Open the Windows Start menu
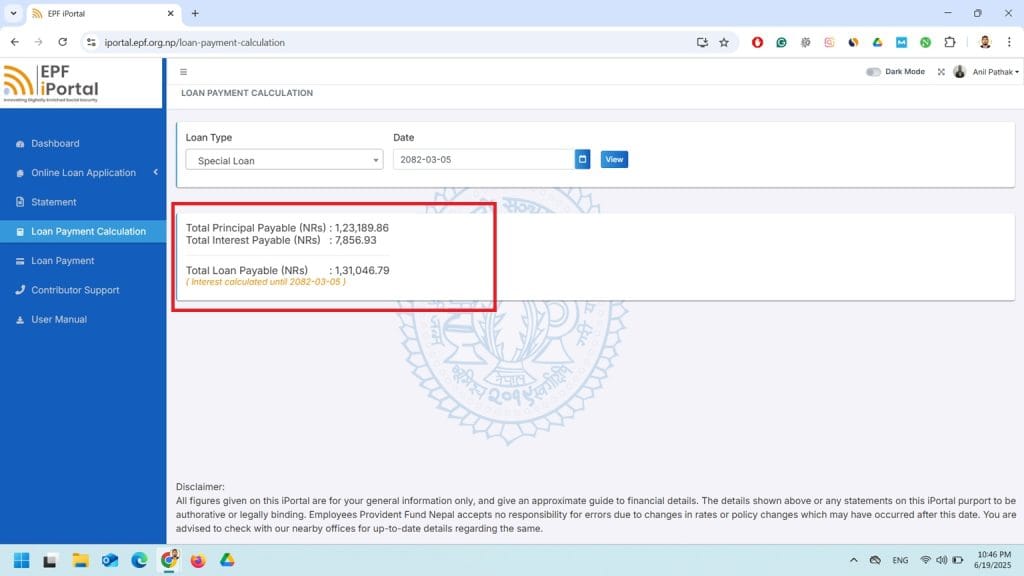1024x576 pixels. coord(22,560)
